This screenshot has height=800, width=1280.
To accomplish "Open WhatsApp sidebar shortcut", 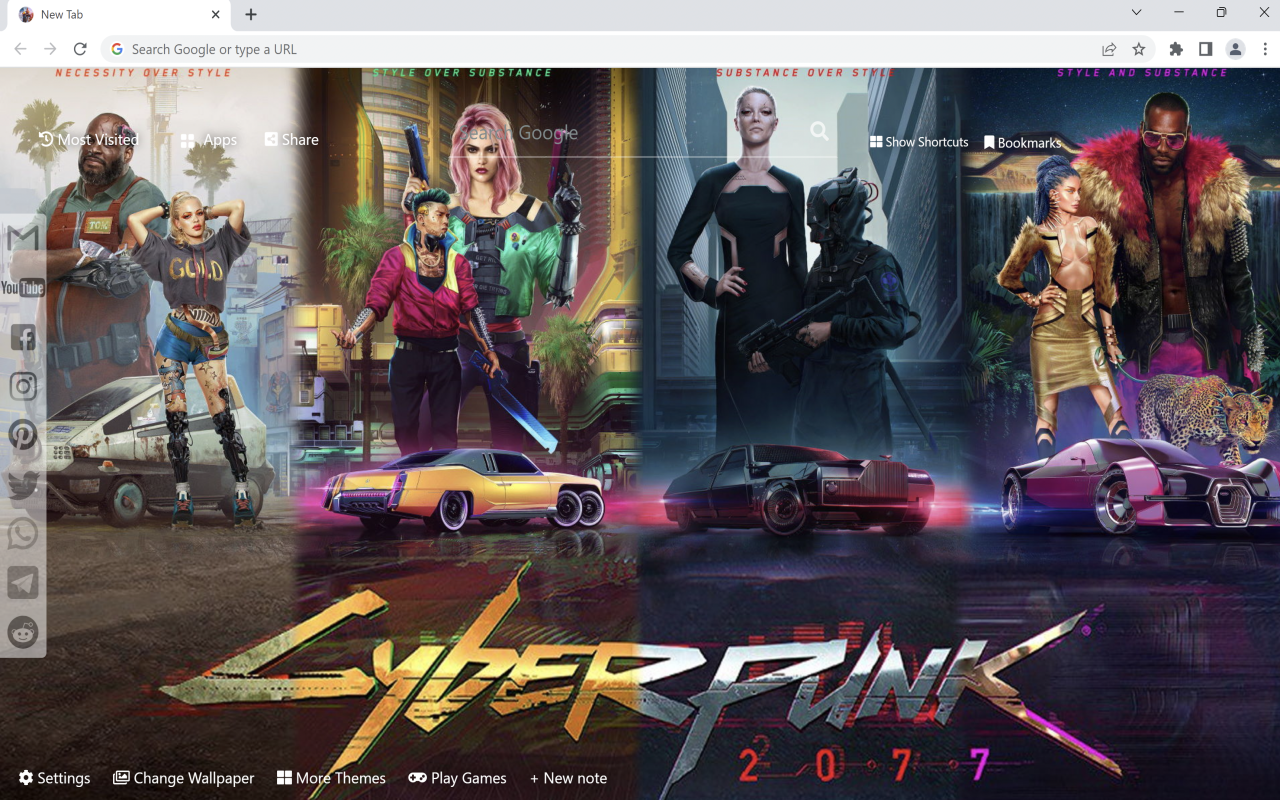I will [23, 534].
